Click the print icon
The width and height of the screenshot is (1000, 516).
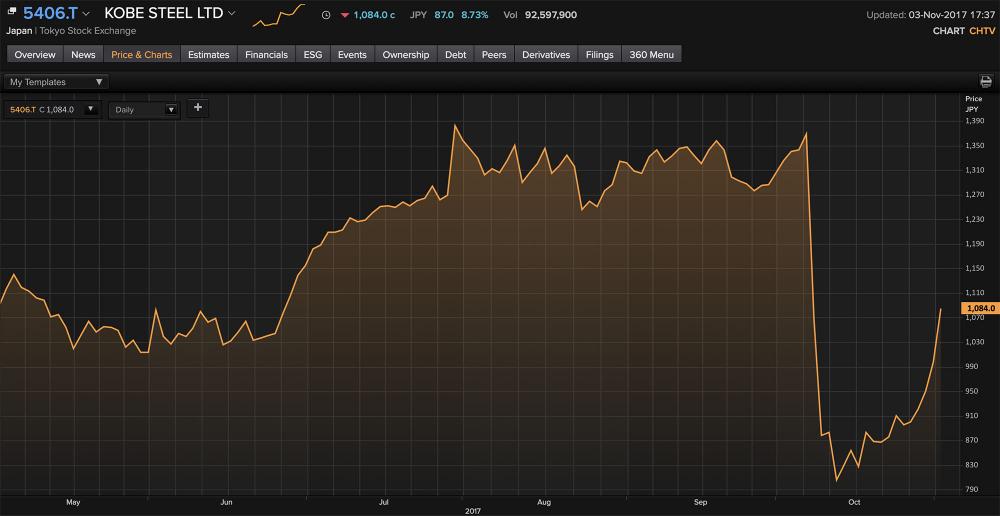point(986,81)
